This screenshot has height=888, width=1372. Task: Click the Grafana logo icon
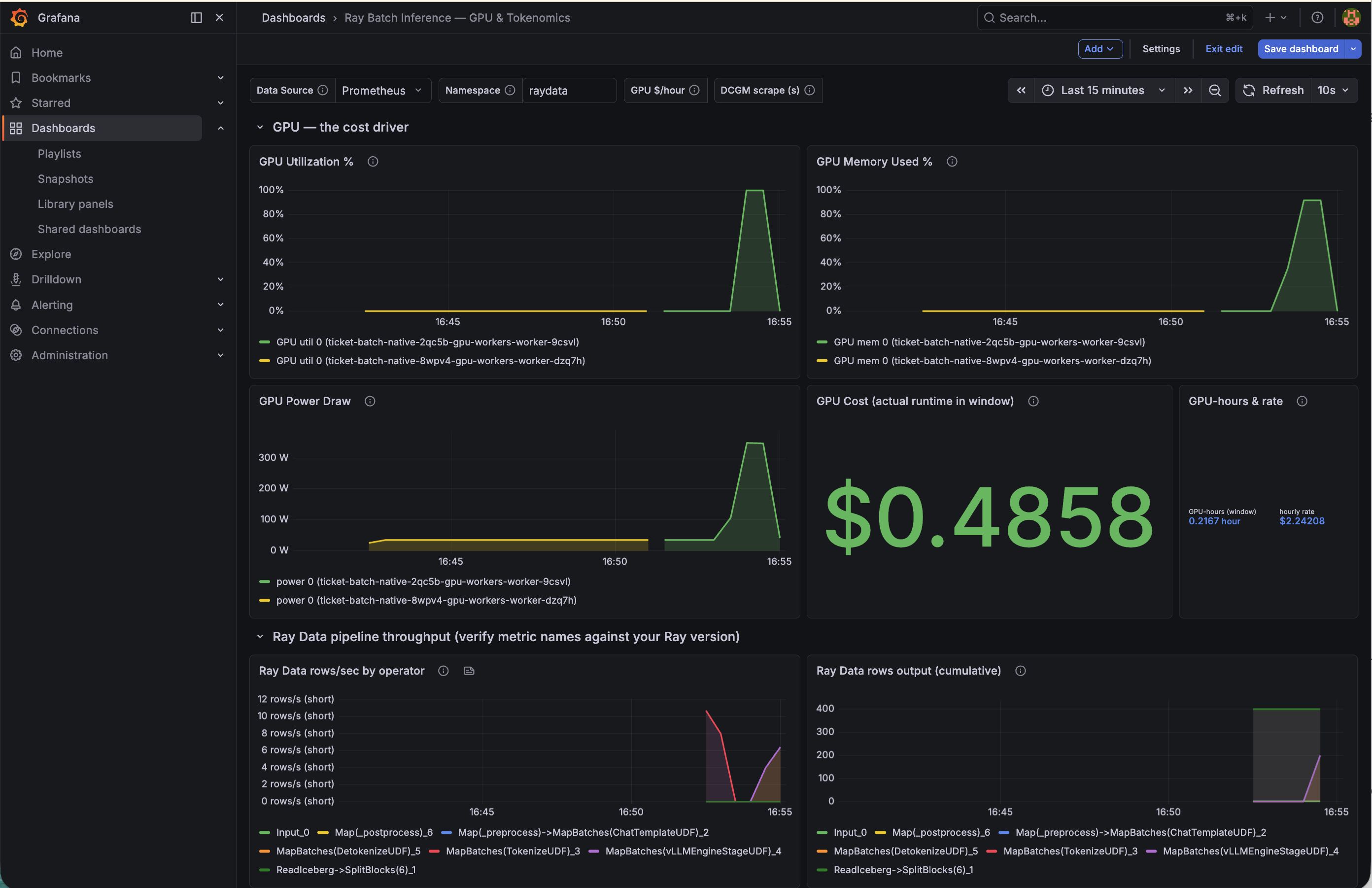(20, 18)
